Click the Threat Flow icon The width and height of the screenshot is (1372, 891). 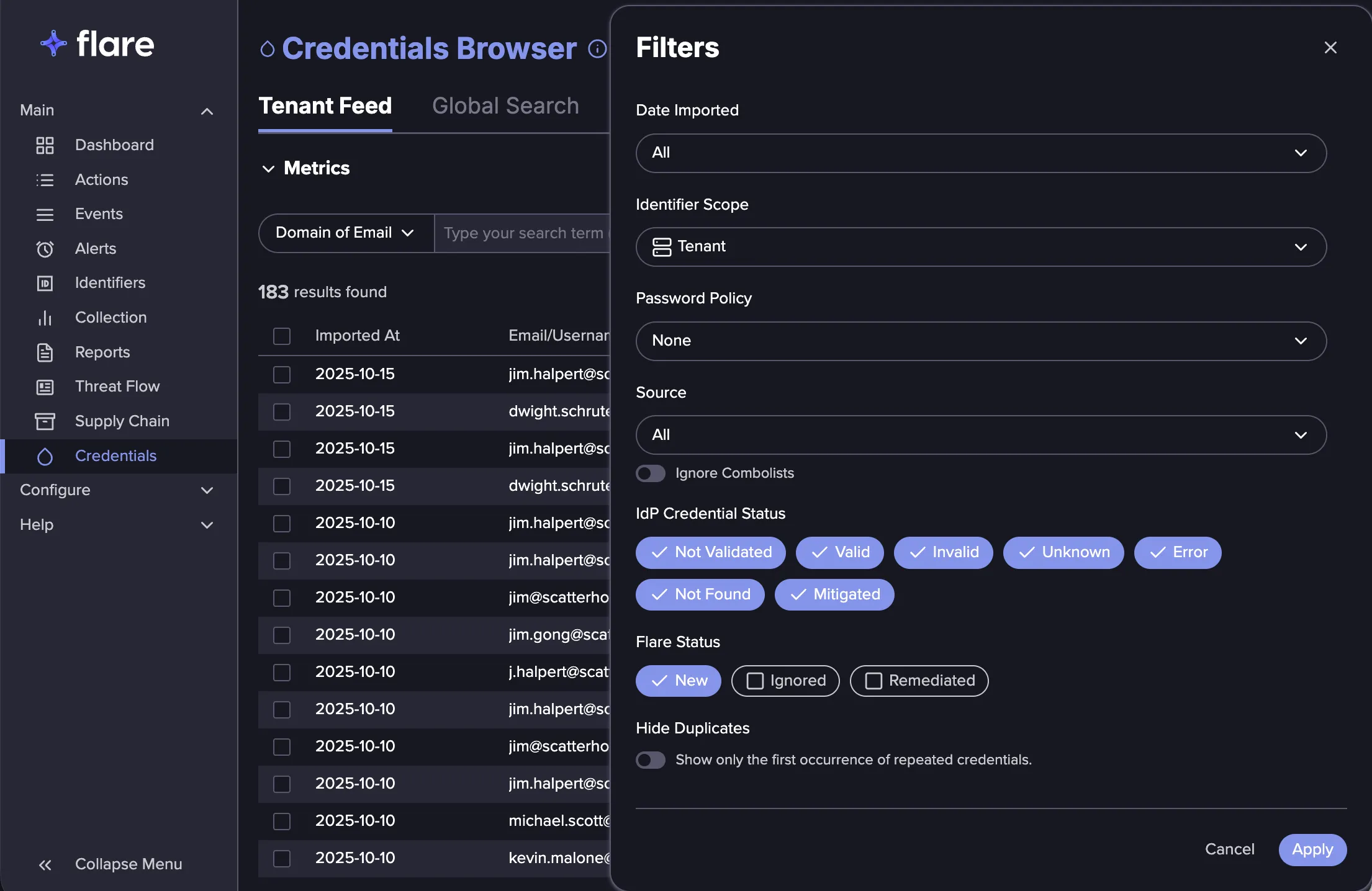tap(45, 387)
